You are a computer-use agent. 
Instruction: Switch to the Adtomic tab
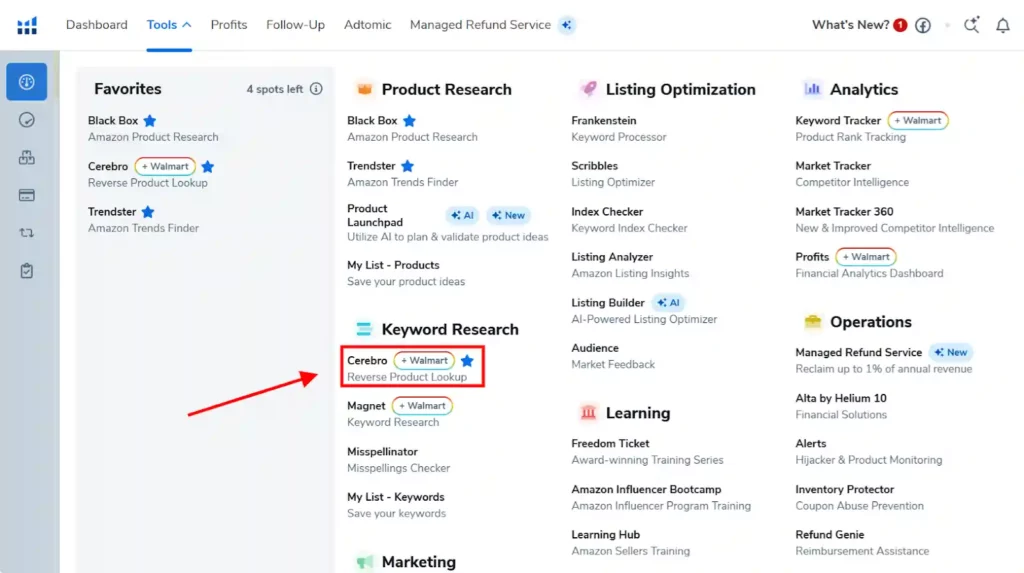368,25
